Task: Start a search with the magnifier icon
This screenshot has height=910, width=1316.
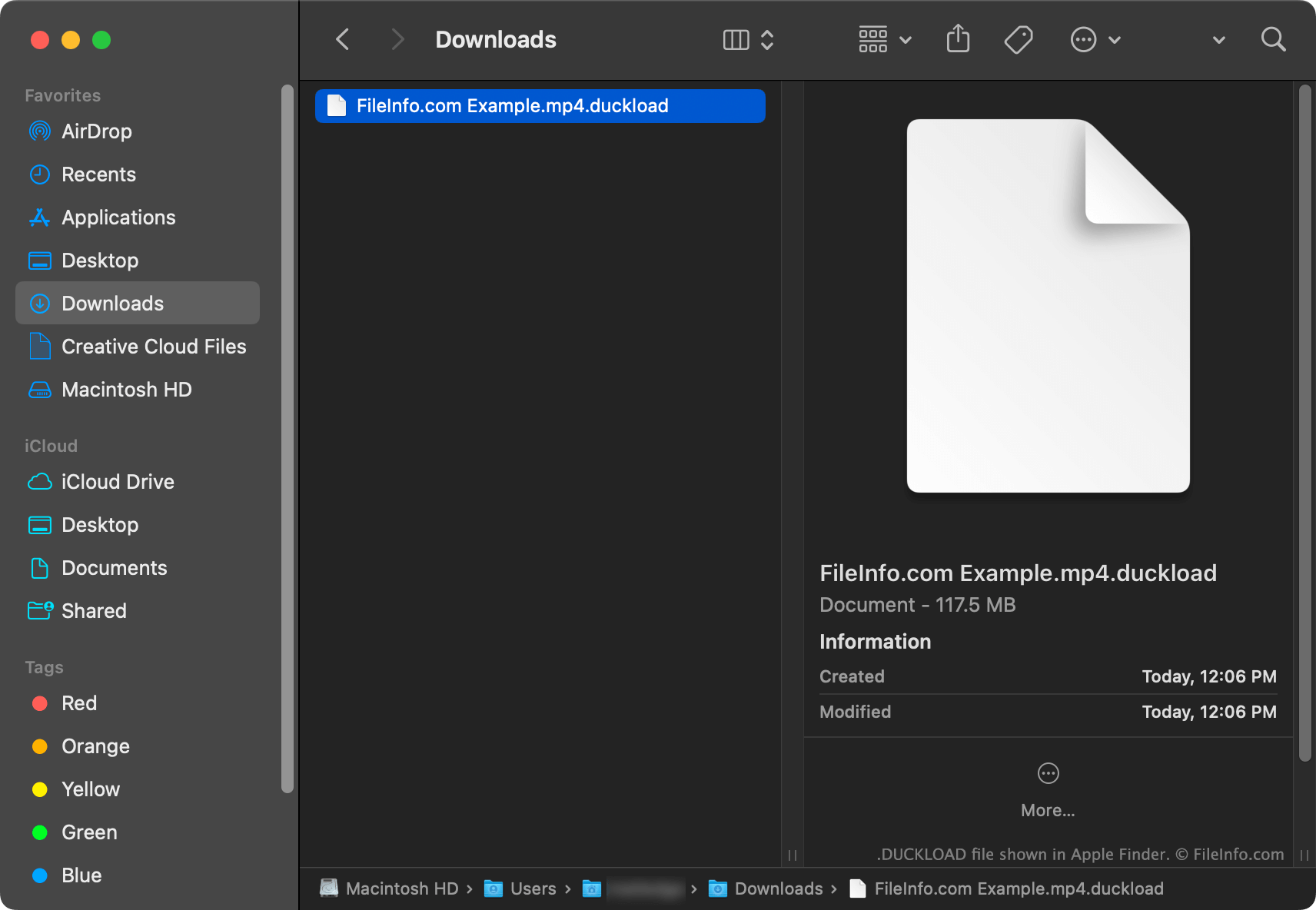Action: pyautogui.click(x=1273, y=39)
